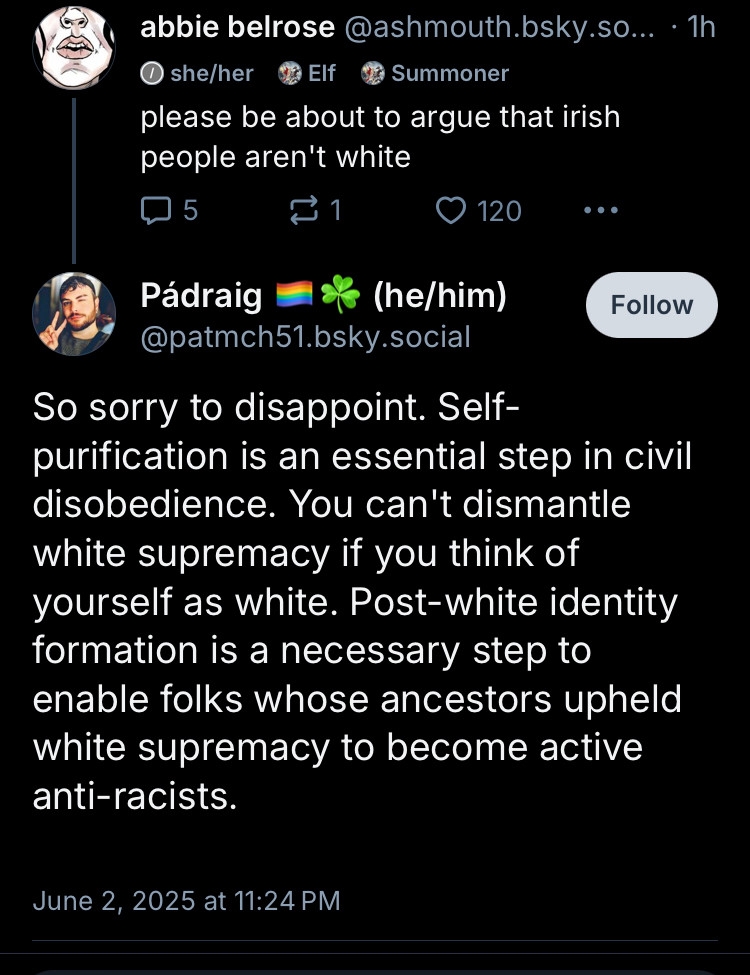Tap the repost arrows icon
This screenshot has height=975, width=750.
[300, 210]
